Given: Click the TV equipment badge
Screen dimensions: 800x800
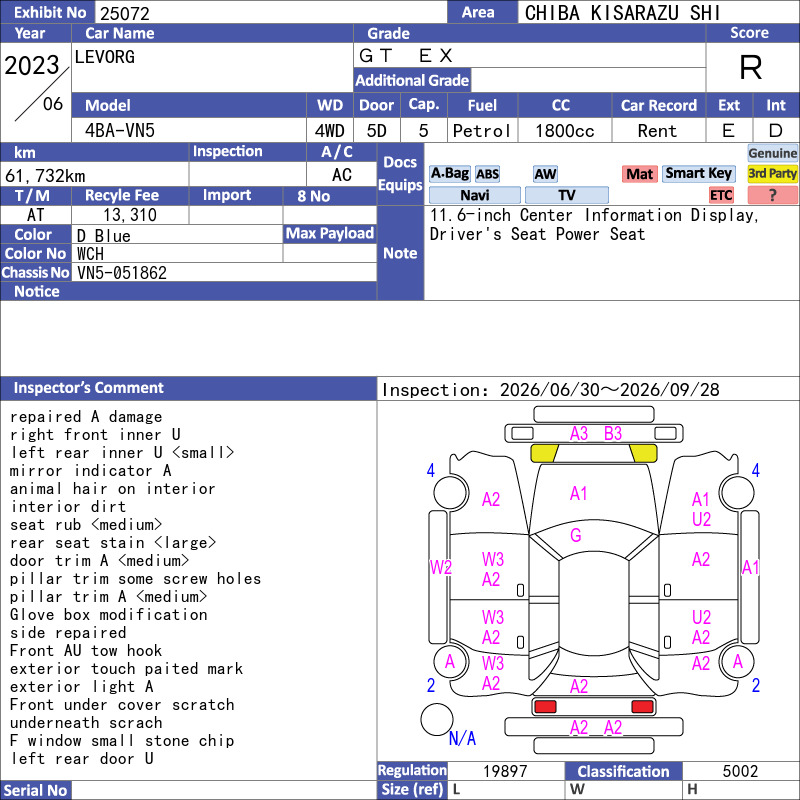Looking at the screenshot, I should [x=566, y=195].
